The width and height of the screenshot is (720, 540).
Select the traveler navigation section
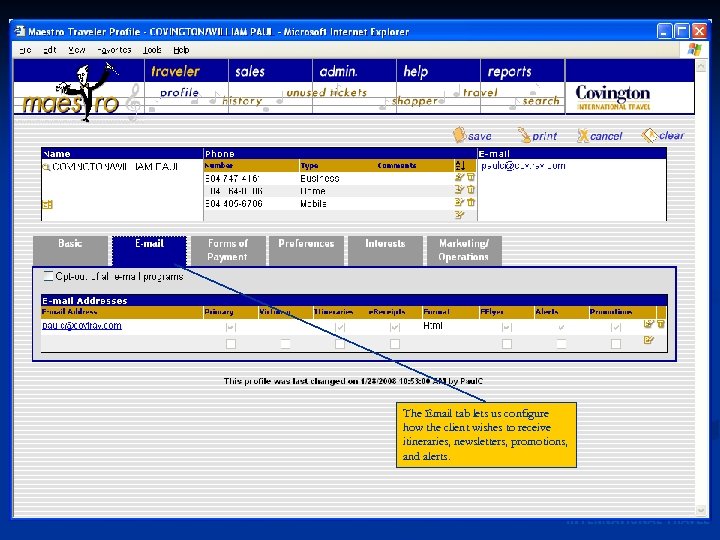175,71
